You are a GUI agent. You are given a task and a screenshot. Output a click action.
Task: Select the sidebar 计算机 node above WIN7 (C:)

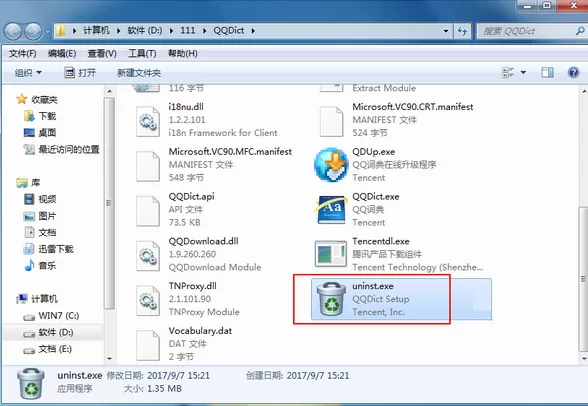(37, 299)
